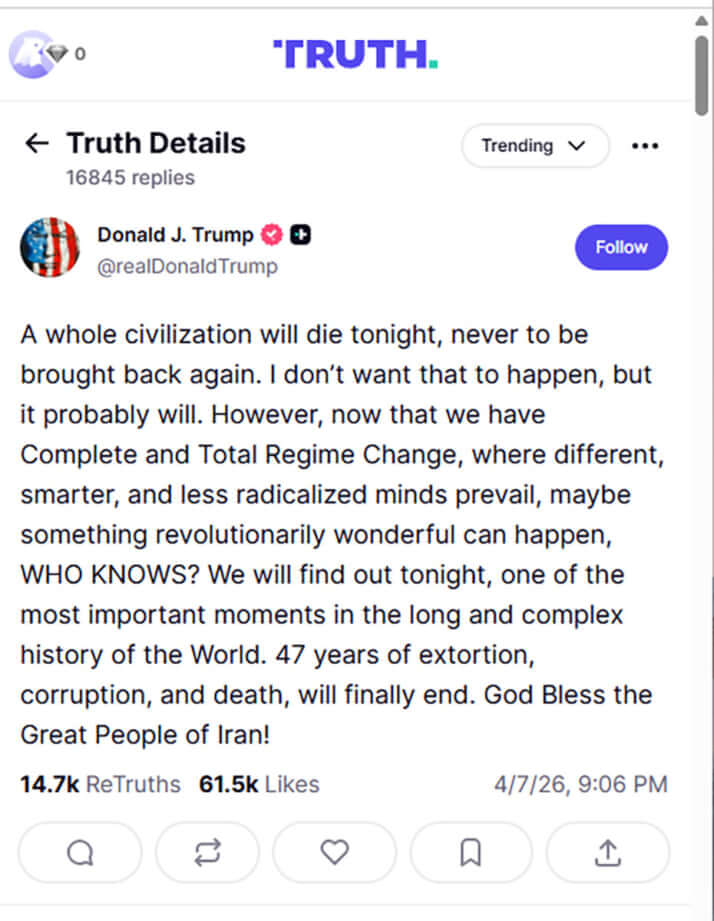Open the three-dot options menu
This screenshot has width=714, height=921.
click(645, 147)
